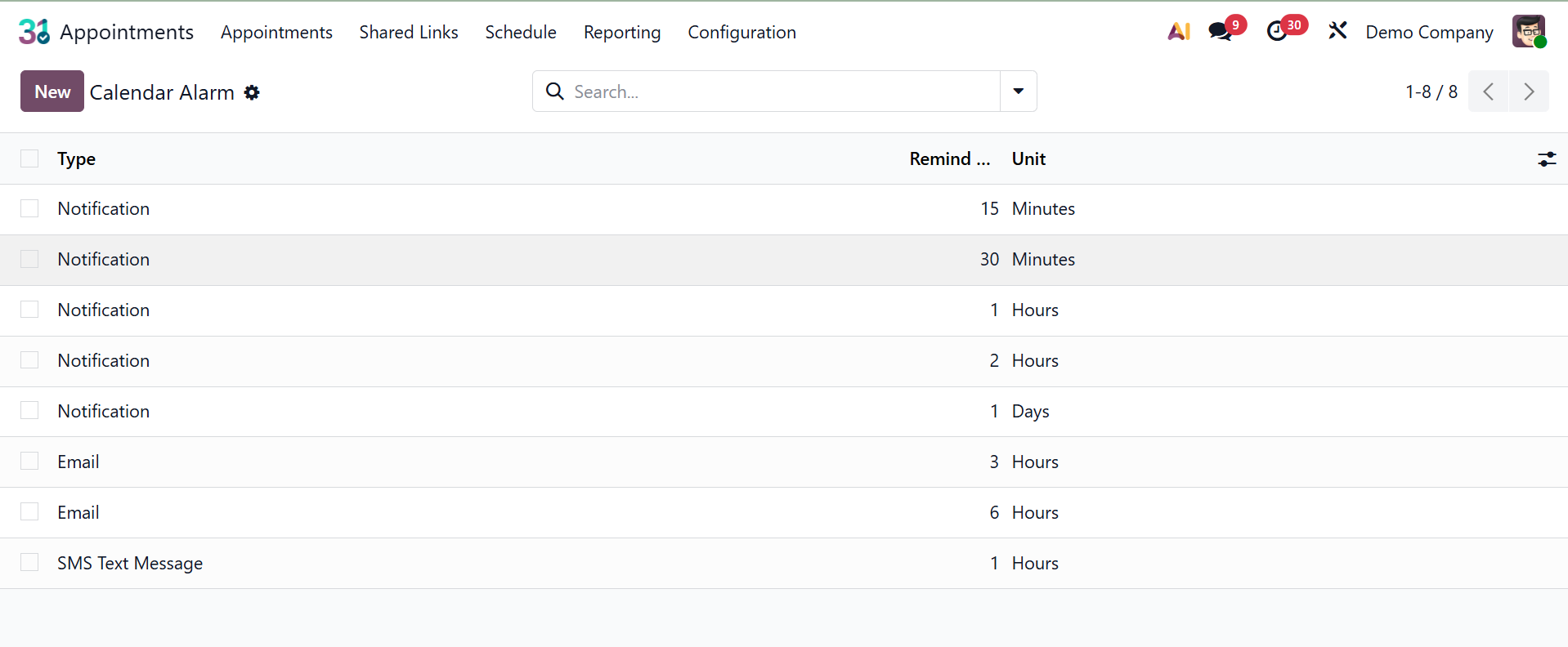Open the Reporting menu
The image size is (1568, 647).
(621, 33)
